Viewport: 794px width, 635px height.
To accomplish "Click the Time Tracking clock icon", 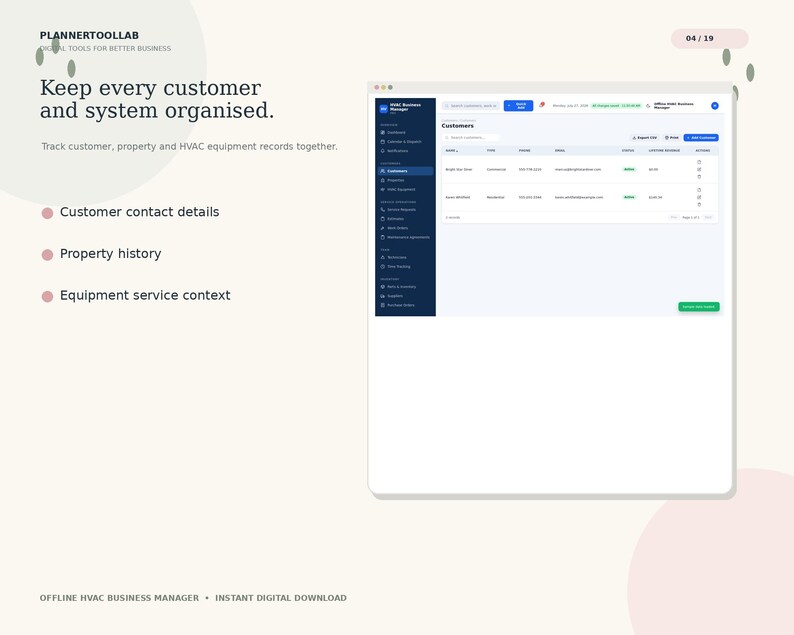I will tap(382, 266).
